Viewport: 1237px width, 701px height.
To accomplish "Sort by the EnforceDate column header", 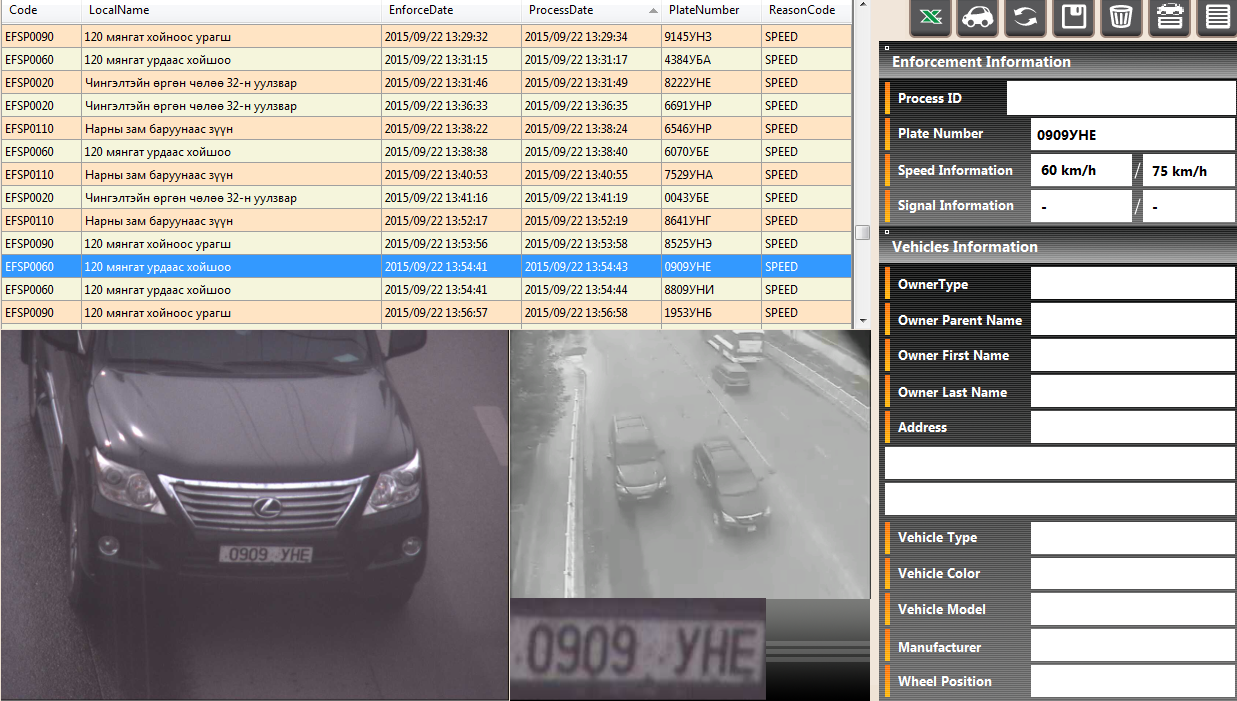I will point(452,10).
